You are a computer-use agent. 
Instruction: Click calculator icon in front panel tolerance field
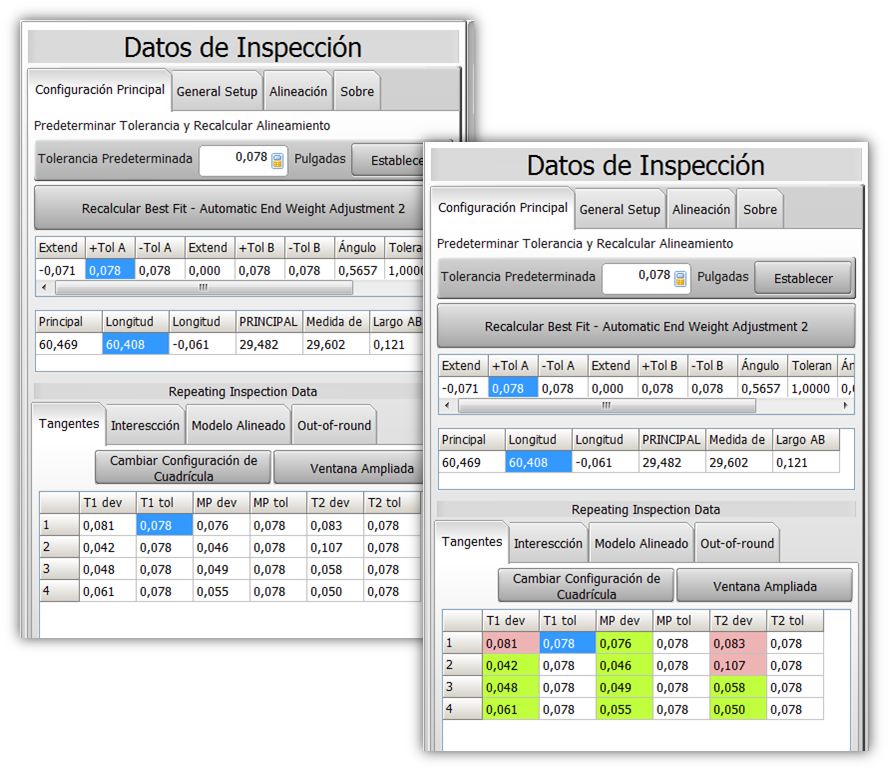[x=680, y=278]
